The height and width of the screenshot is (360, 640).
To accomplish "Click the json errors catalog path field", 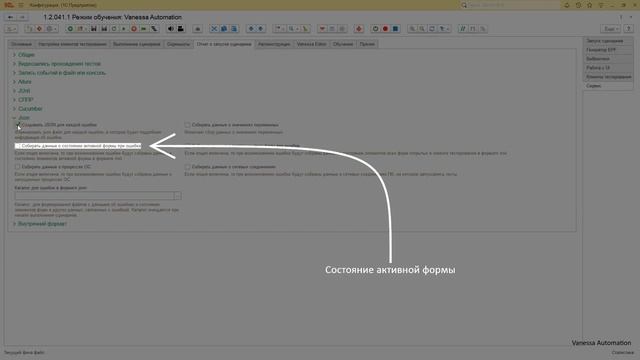I will 94,196.
